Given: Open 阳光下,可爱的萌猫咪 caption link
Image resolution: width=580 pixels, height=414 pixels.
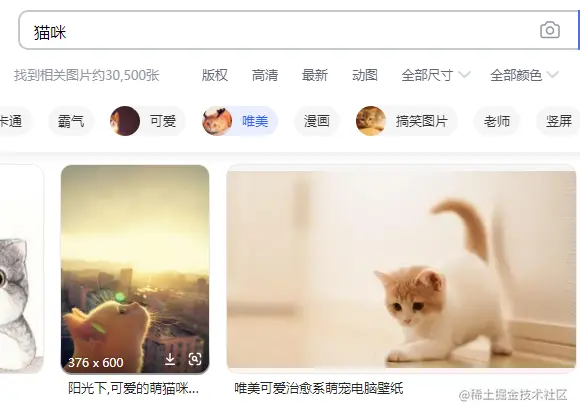Looking at the screenshot, I should point(134,388).
